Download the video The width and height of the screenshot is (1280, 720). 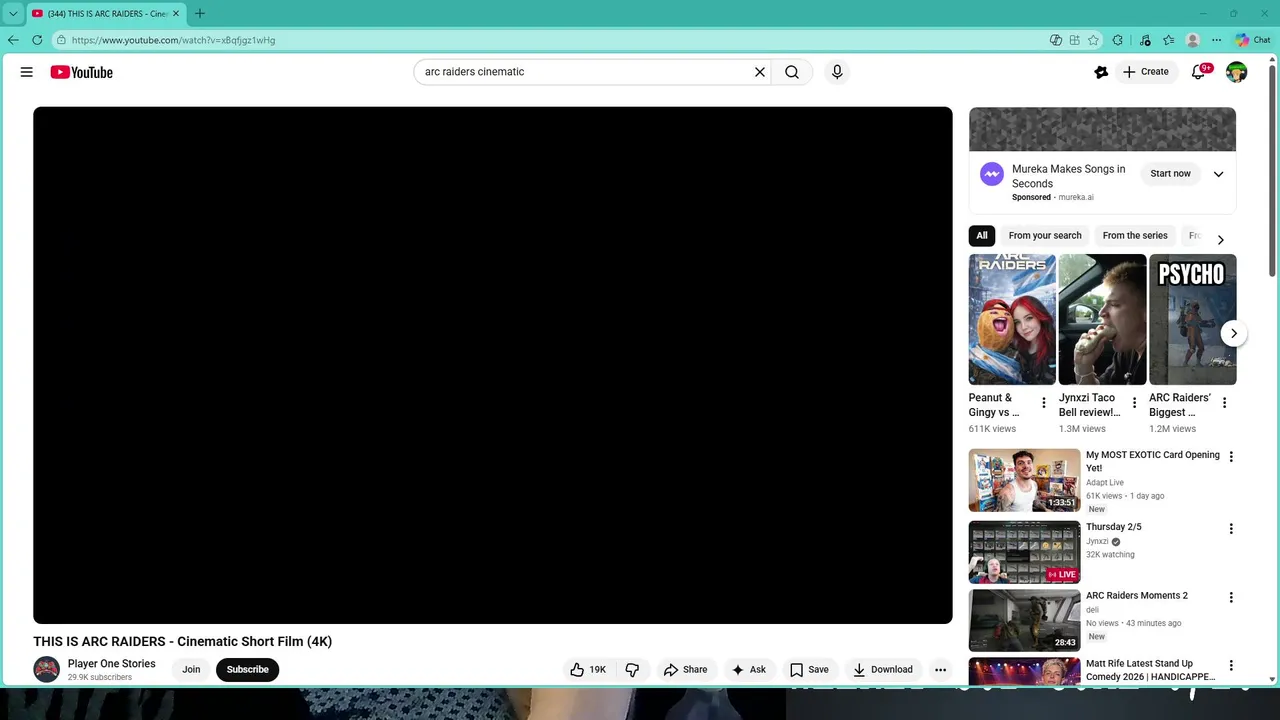coord(882,670)
